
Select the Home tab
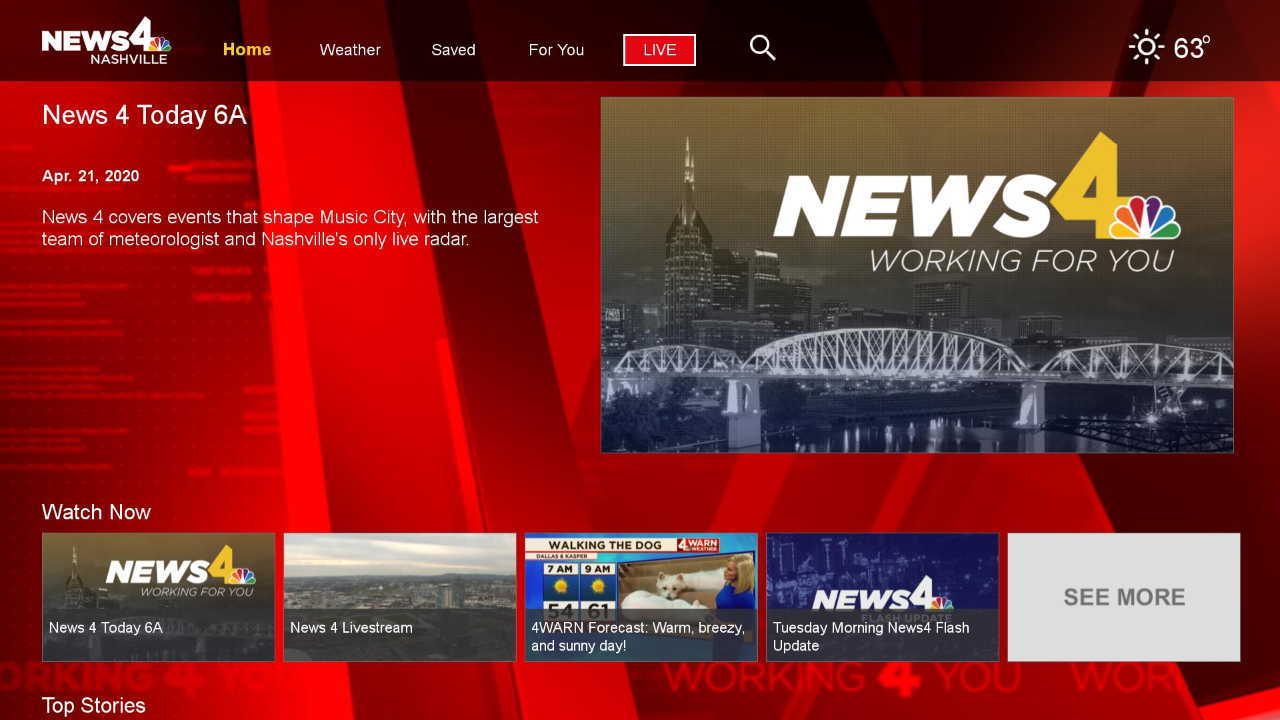coord(246,49)
